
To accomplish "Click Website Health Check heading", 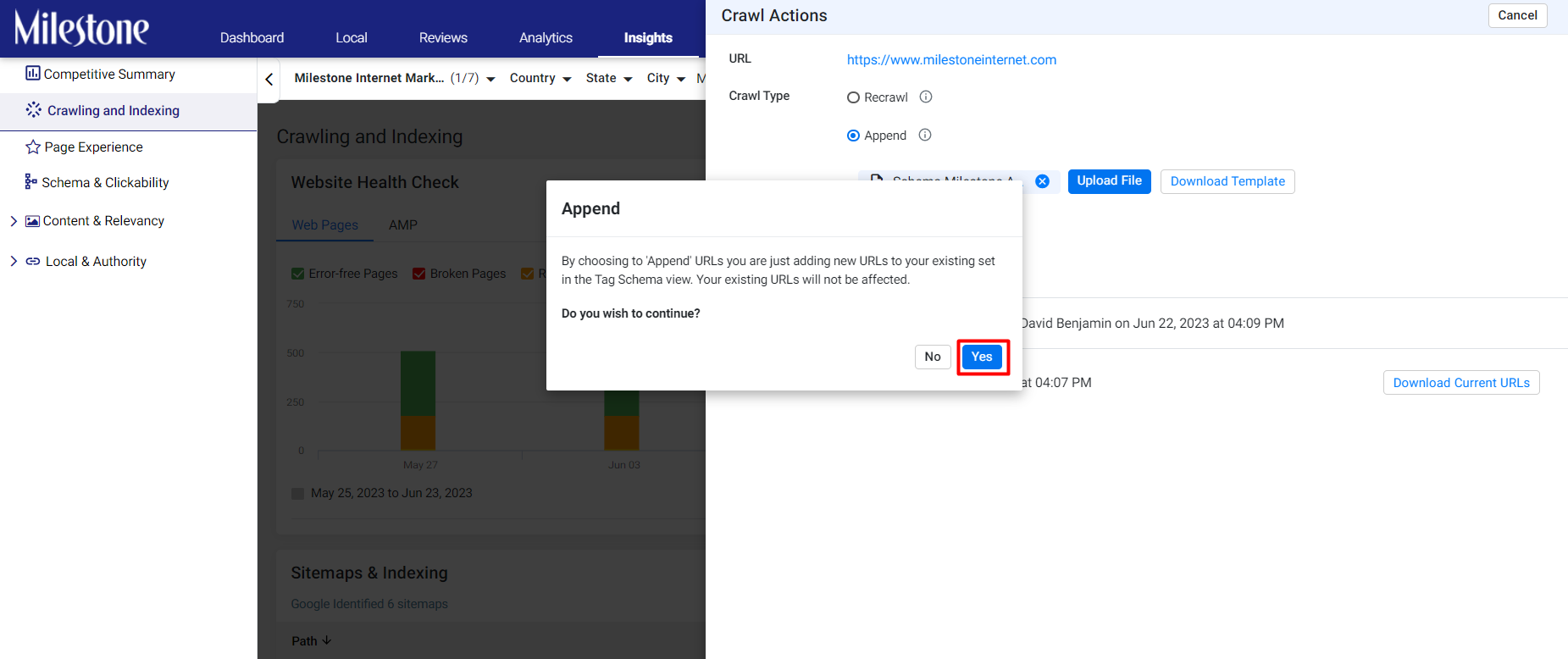I will click(x=374, y=183).
